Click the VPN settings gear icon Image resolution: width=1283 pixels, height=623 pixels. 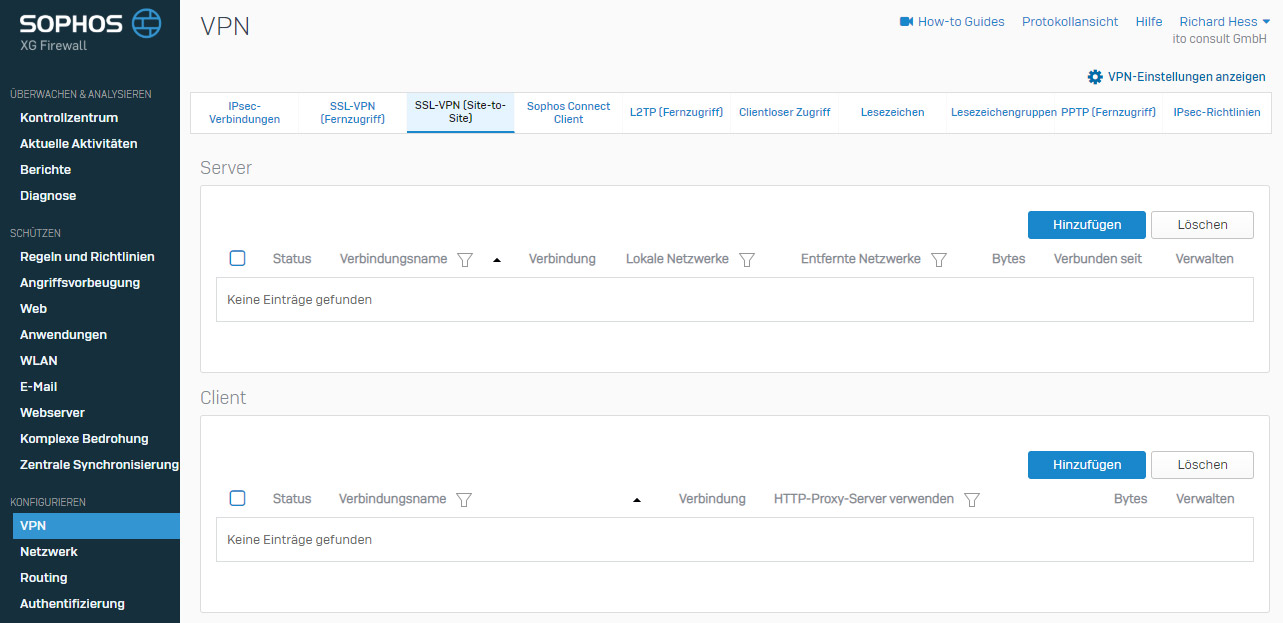(1094, 77)
